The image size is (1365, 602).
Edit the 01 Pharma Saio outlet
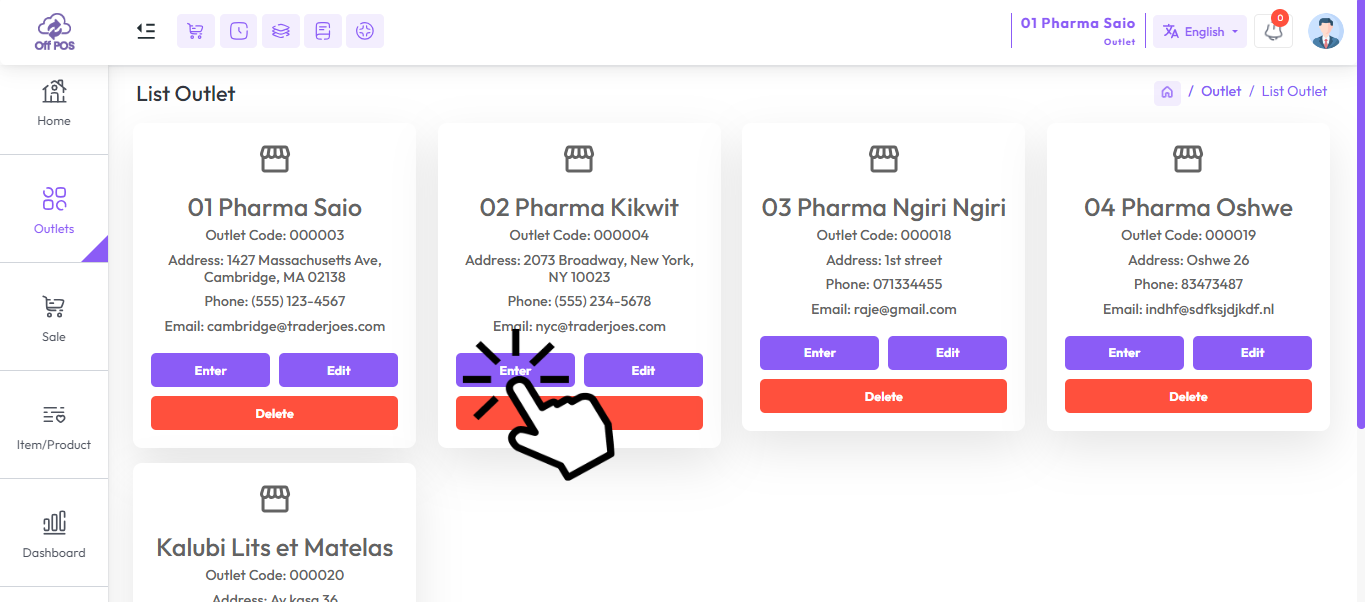click(x=338, y=370)
